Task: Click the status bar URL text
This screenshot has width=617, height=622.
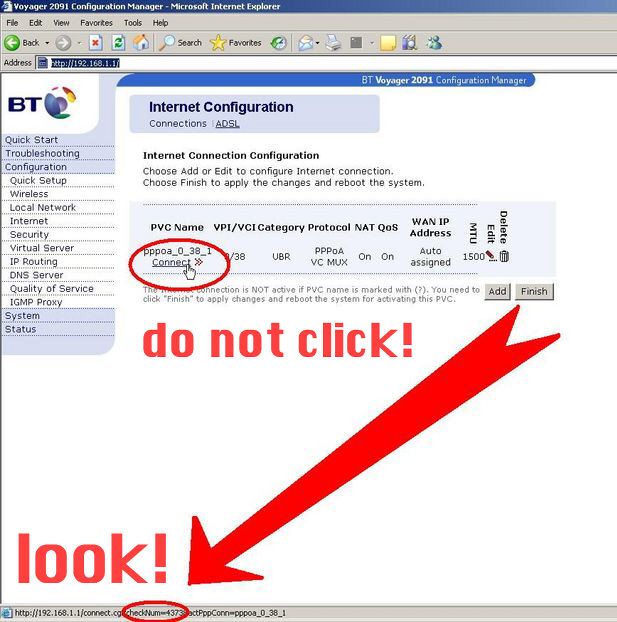Action: tap(150, 613)
